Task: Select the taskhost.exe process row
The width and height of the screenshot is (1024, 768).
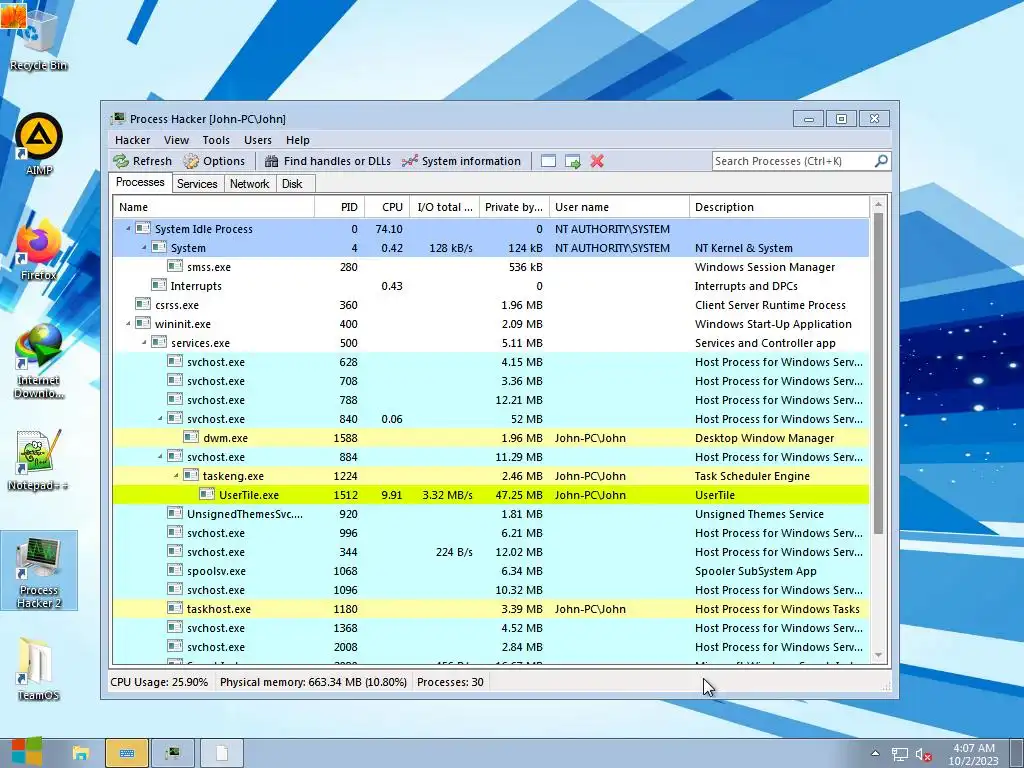Action: (491, 609)
